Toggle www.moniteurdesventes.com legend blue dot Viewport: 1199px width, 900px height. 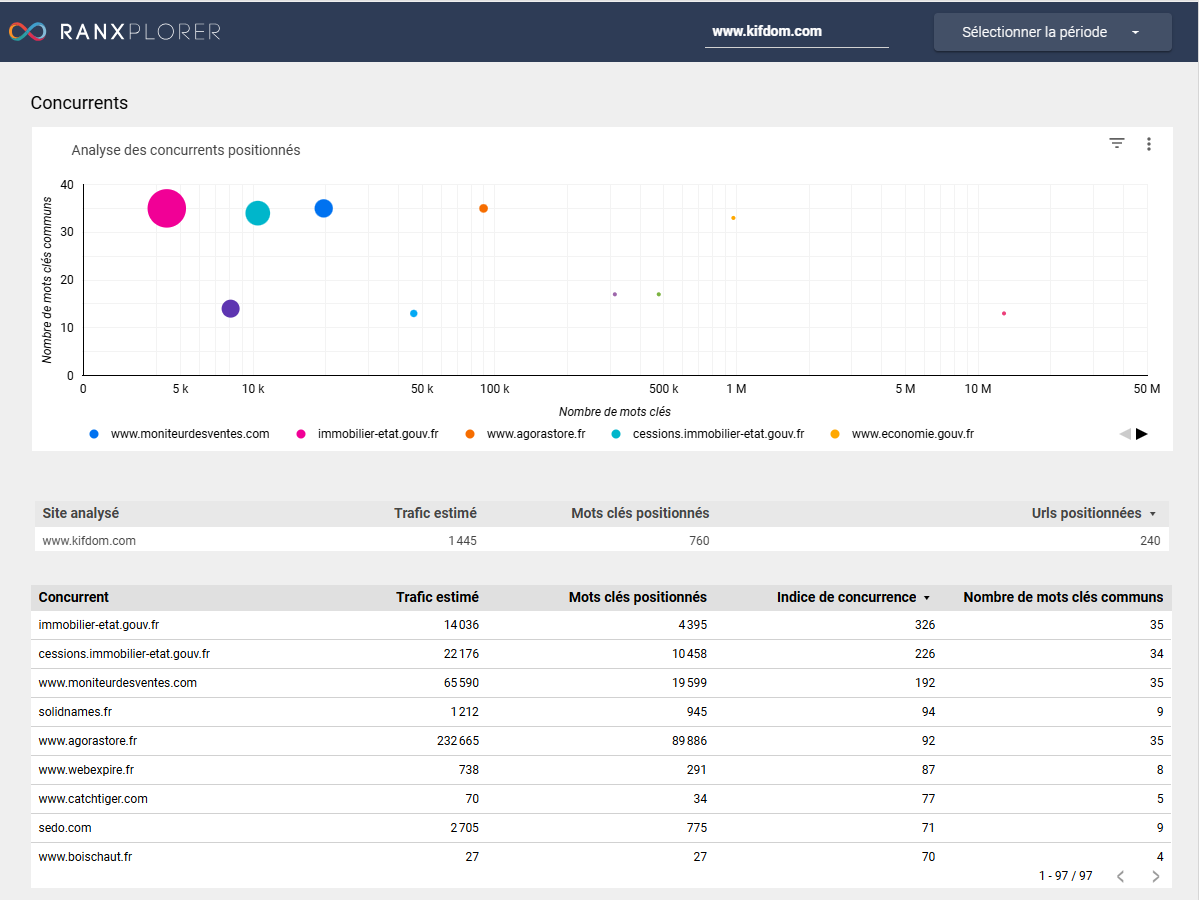[x=94, y=434]
